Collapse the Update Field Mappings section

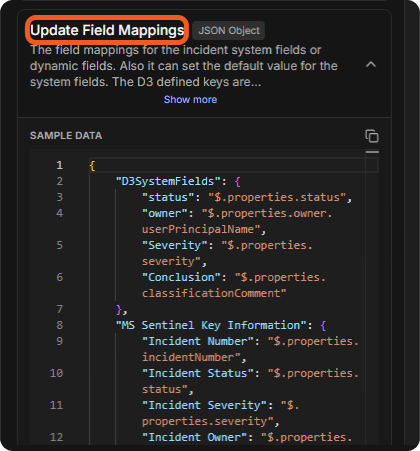click(371, 65)
